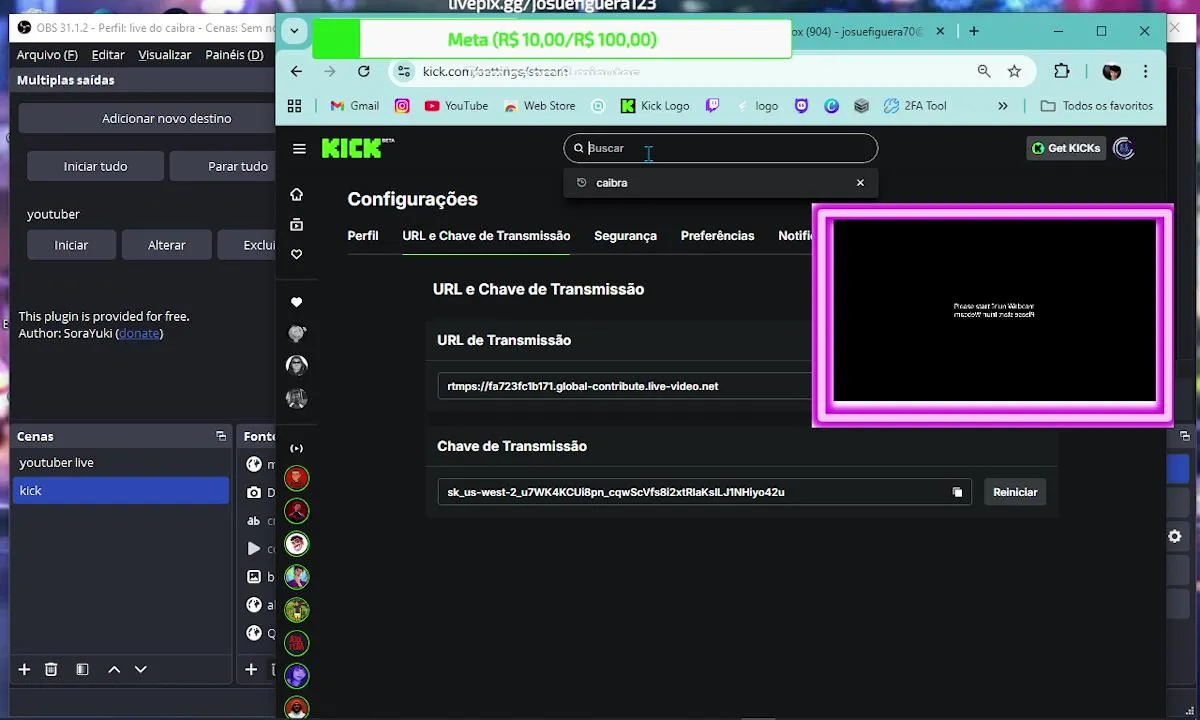Screen dimensions: 1200x720
Task: Open Todos os favoritos folder
Action: pyautogui.click(x=1097, y=105)
